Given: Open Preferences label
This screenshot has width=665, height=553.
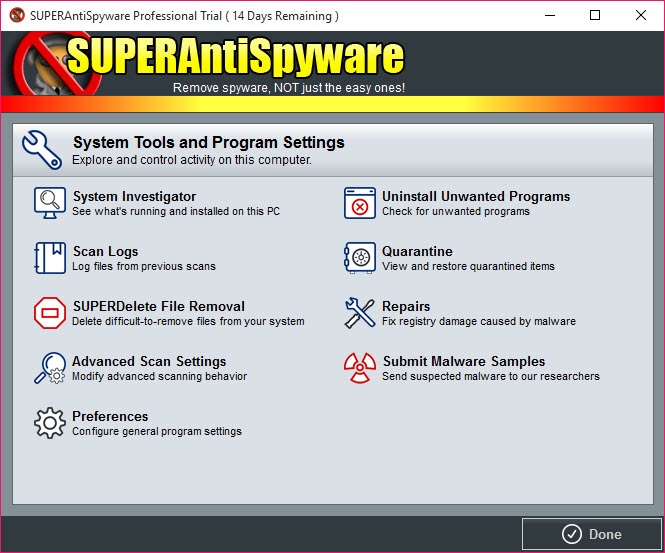Looking at the screenshot, I should [x=110, y=416].
